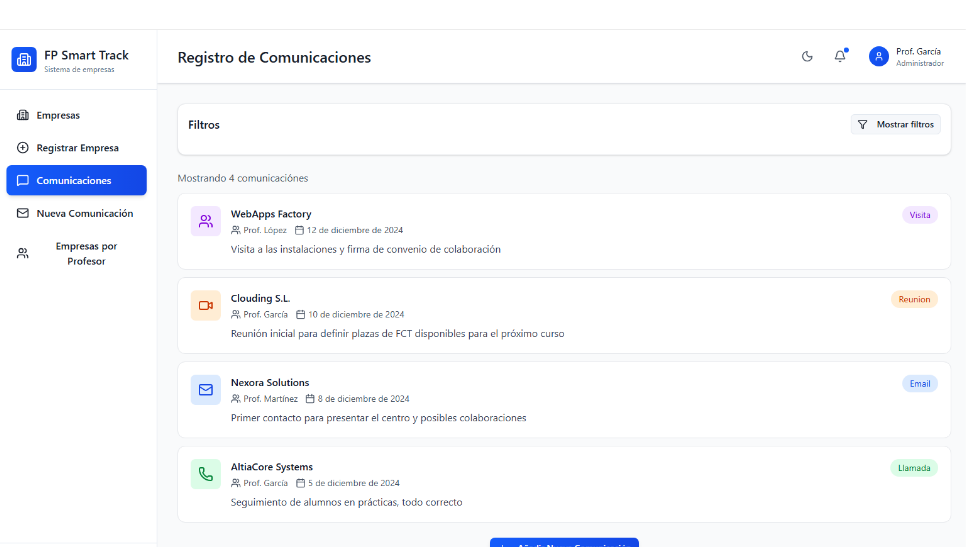The image size is (977, 547).
Task: Click the Nexora Solutions envelope icon
Action: [x=206, y=390]
